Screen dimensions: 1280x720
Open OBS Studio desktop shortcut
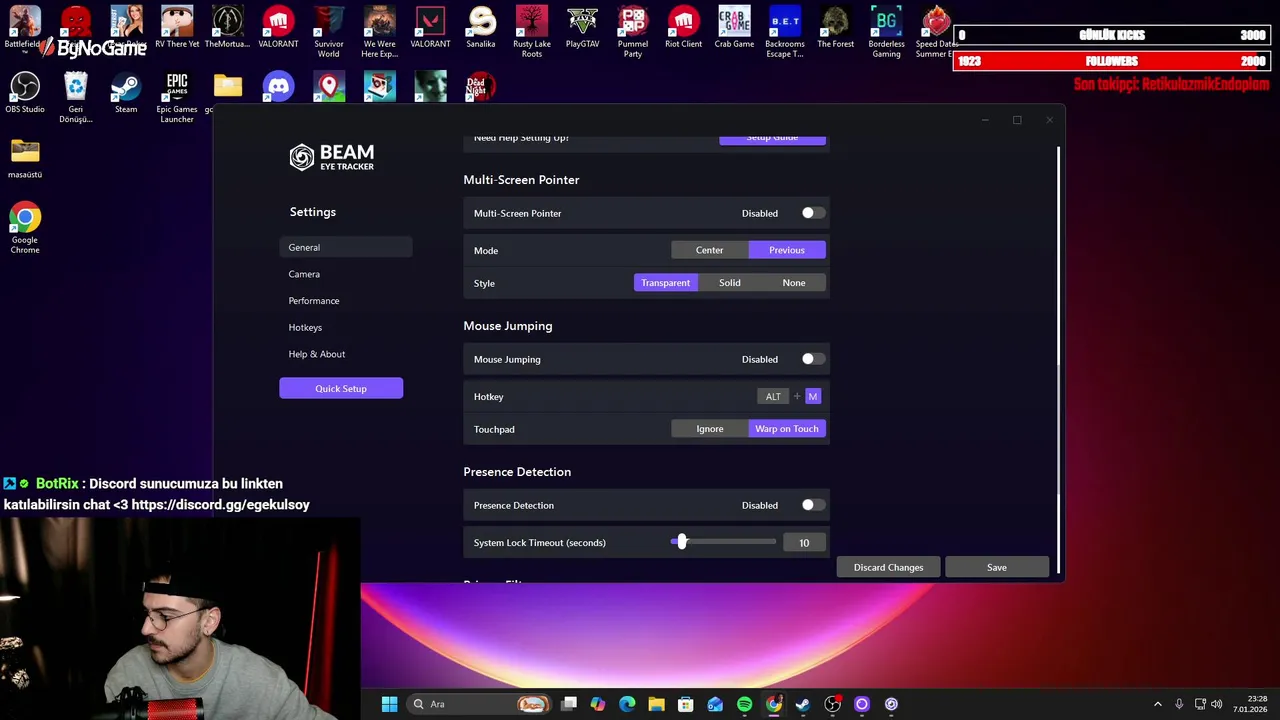tap(25, 93)
